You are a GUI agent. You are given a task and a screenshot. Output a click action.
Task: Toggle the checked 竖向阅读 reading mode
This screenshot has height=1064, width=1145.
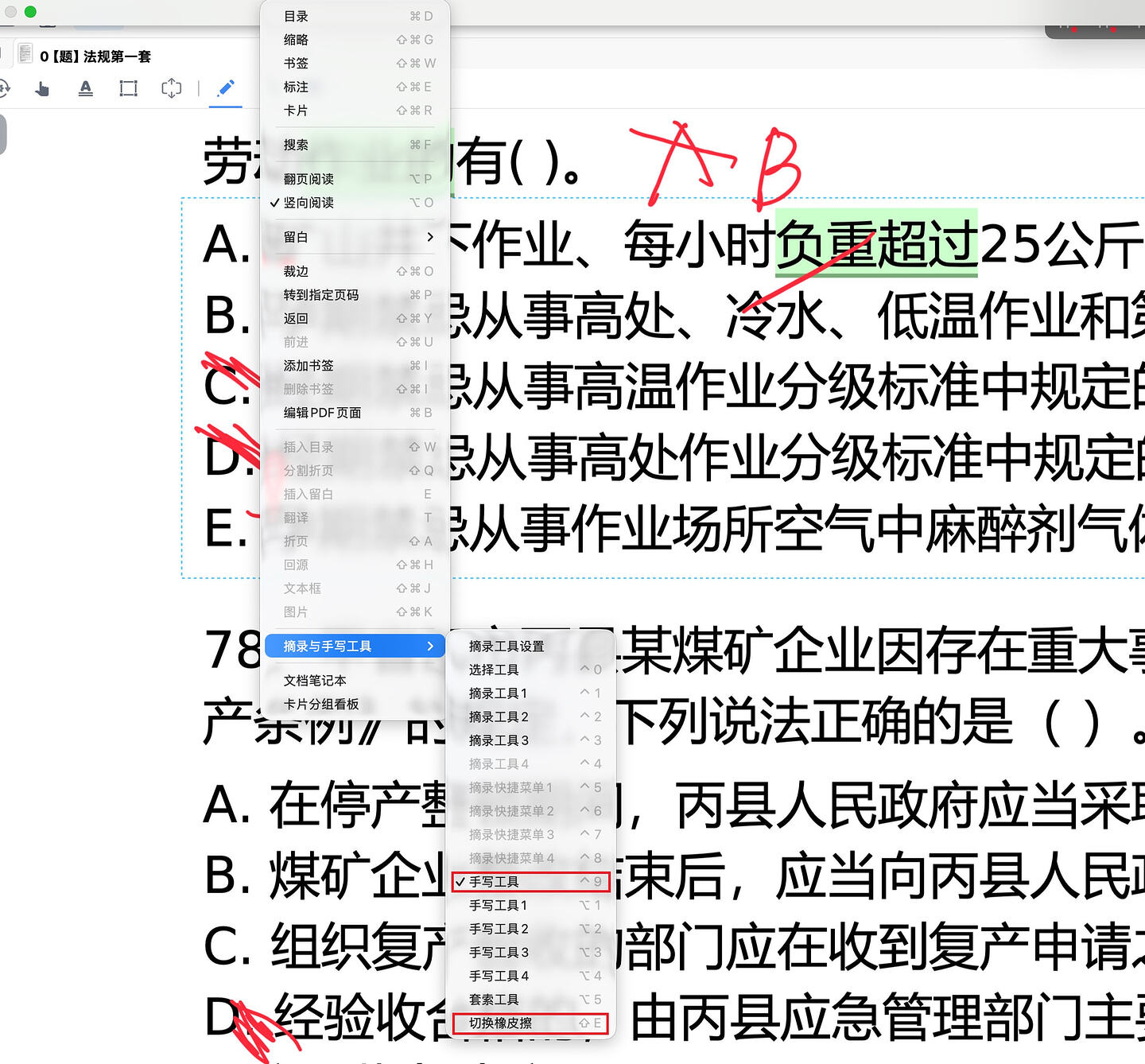[355, 203]
